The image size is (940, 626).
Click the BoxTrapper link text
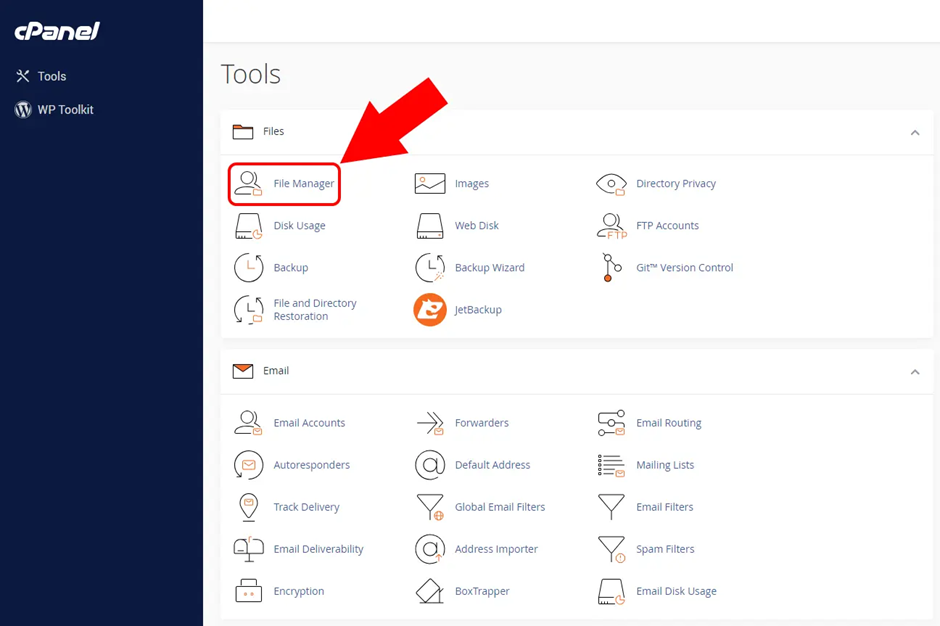482,591
